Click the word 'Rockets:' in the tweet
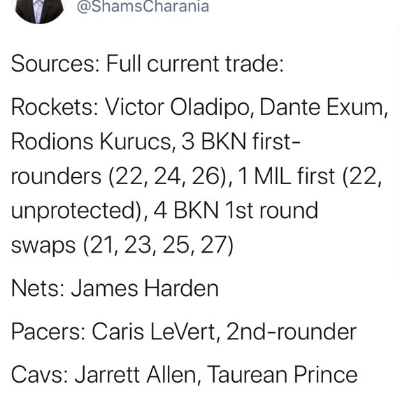This screenshot has height=398, width=400. click(55, 108)
